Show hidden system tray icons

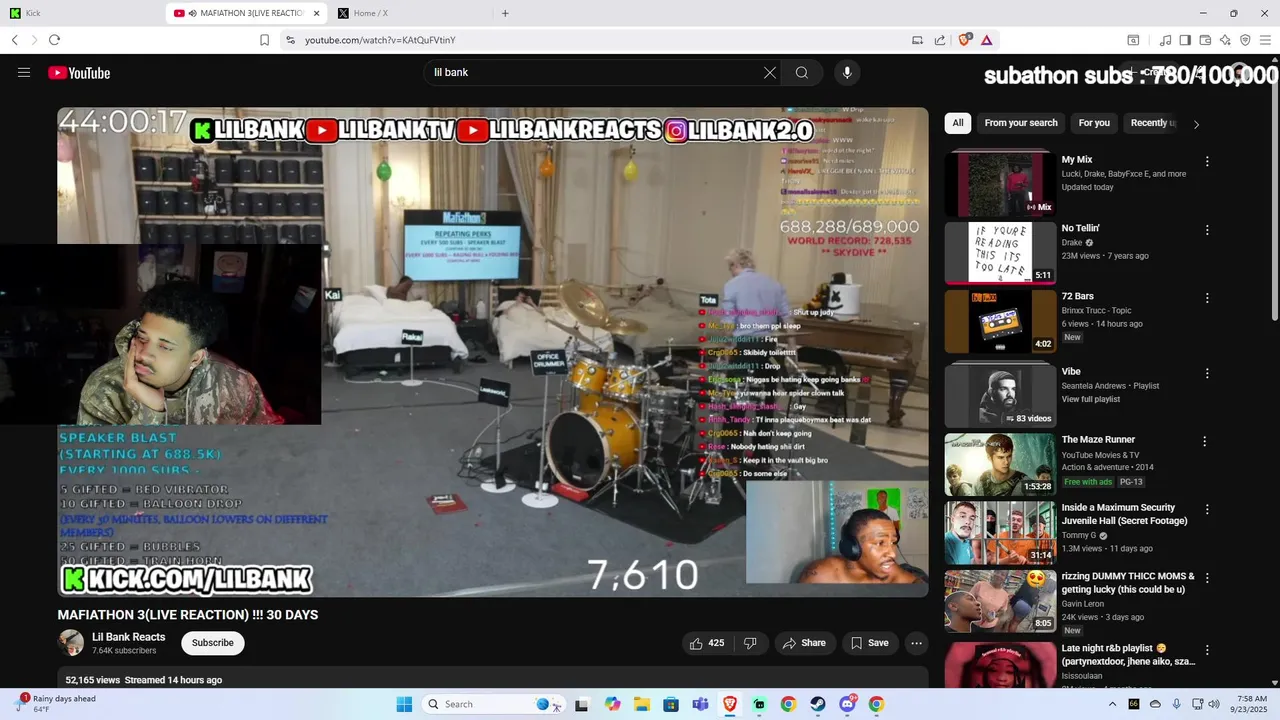[x=1112, y=704]
